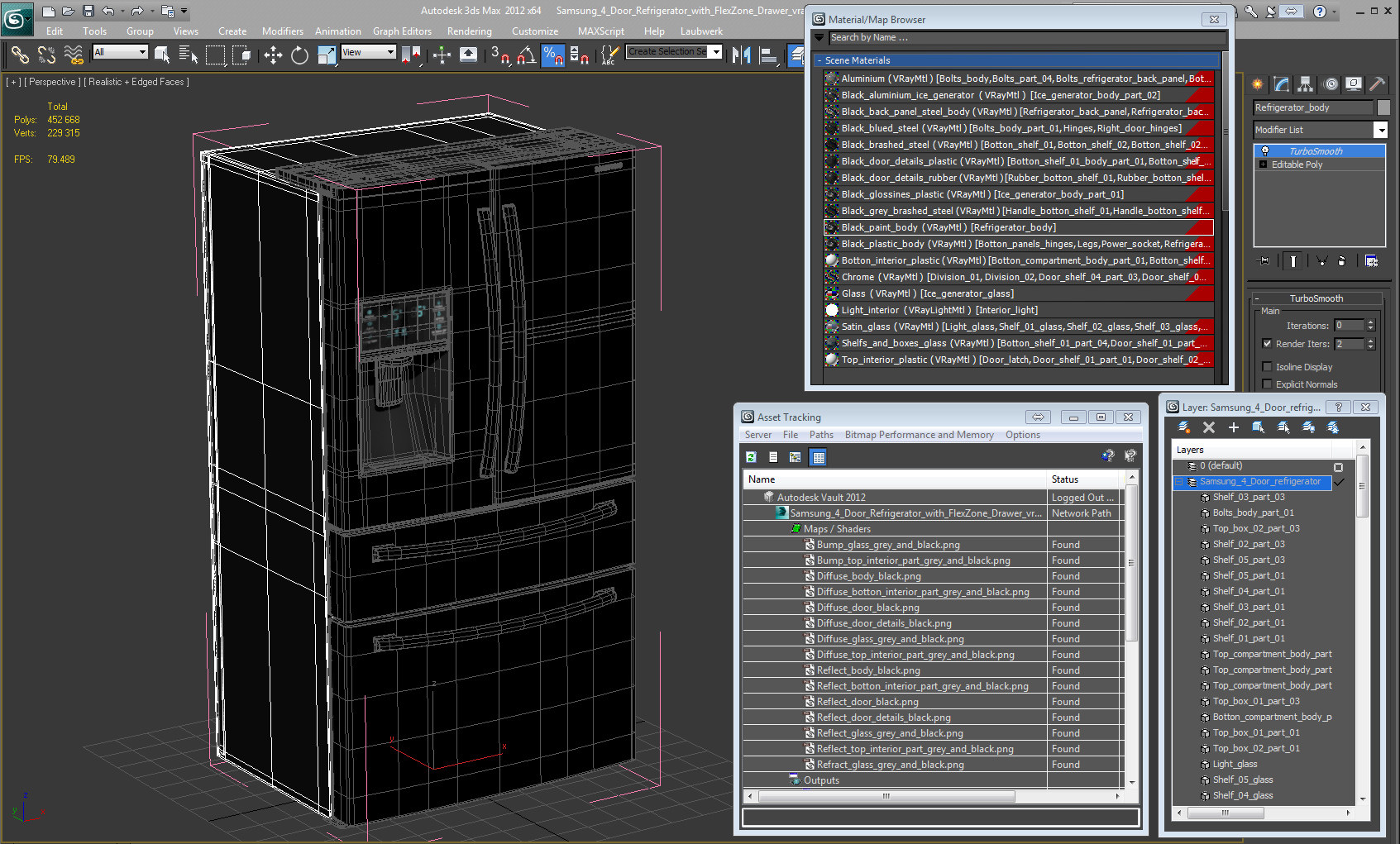Viewport: 1400px width, 844px height.
Task: Open the Graph Editors menu
Action: (403, 31)
